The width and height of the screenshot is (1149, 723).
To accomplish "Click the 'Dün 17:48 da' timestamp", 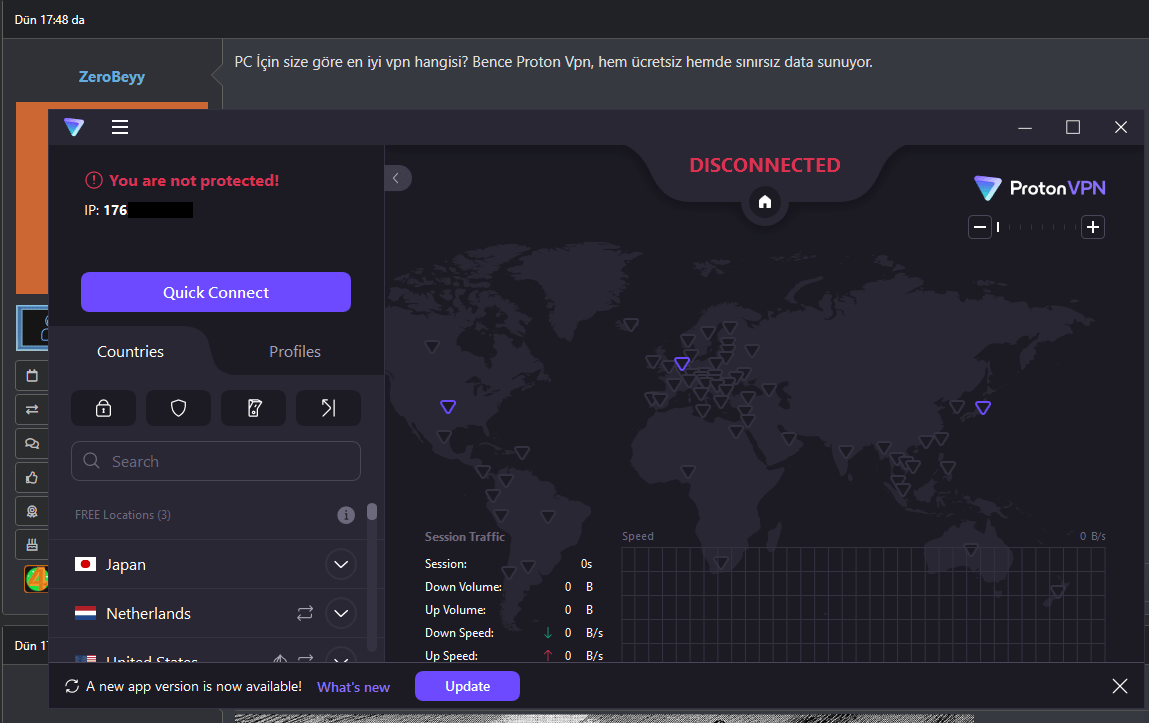I will click(x=50, y=20).
